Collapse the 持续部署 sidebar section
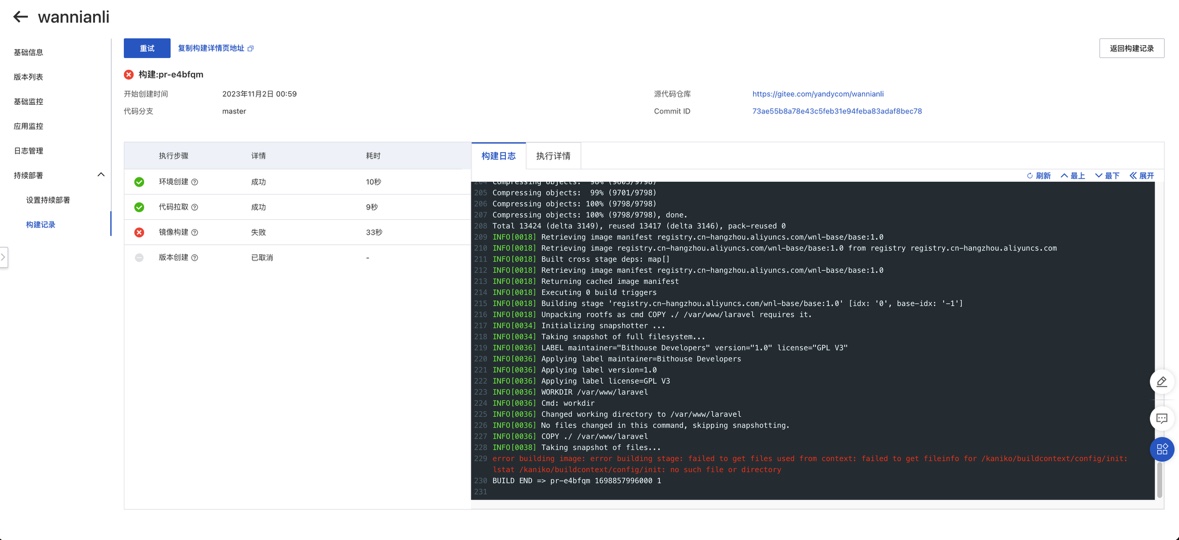Viewport: 1179px width, 540px height. pos(101,175)
